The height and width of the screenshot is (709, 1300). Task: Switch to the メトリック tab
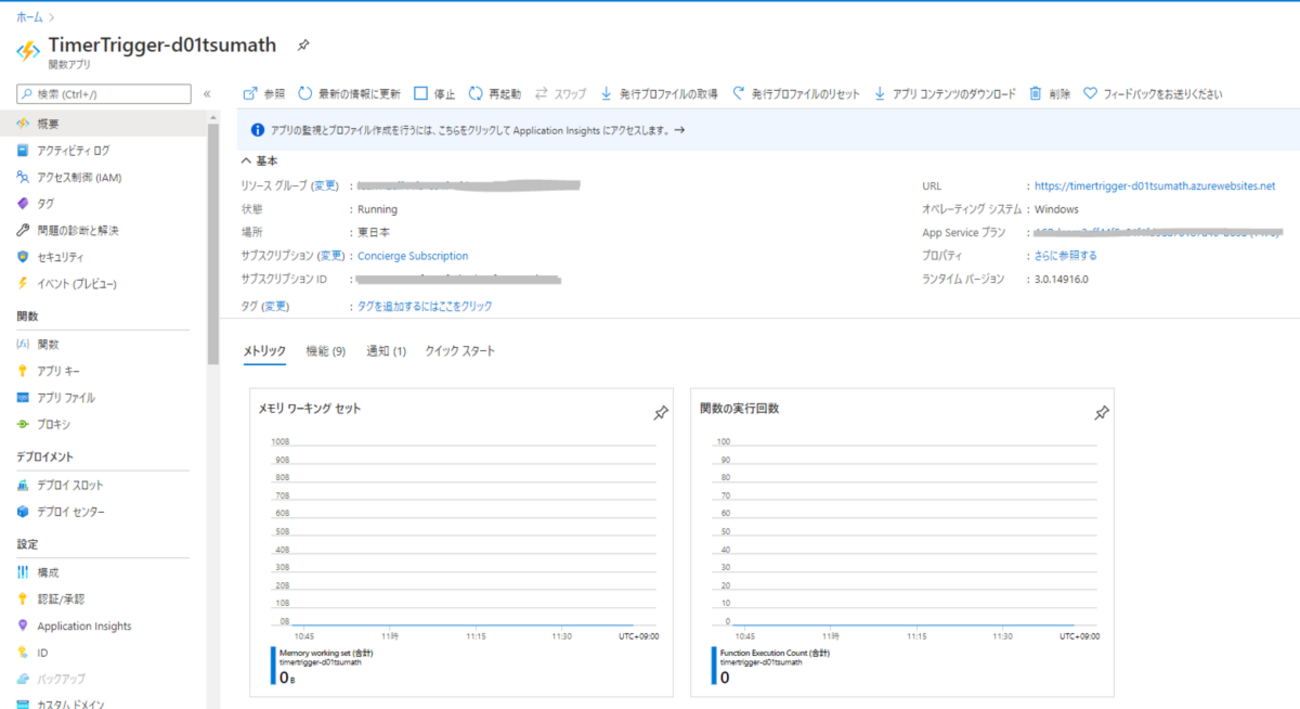tap(264, 351)
